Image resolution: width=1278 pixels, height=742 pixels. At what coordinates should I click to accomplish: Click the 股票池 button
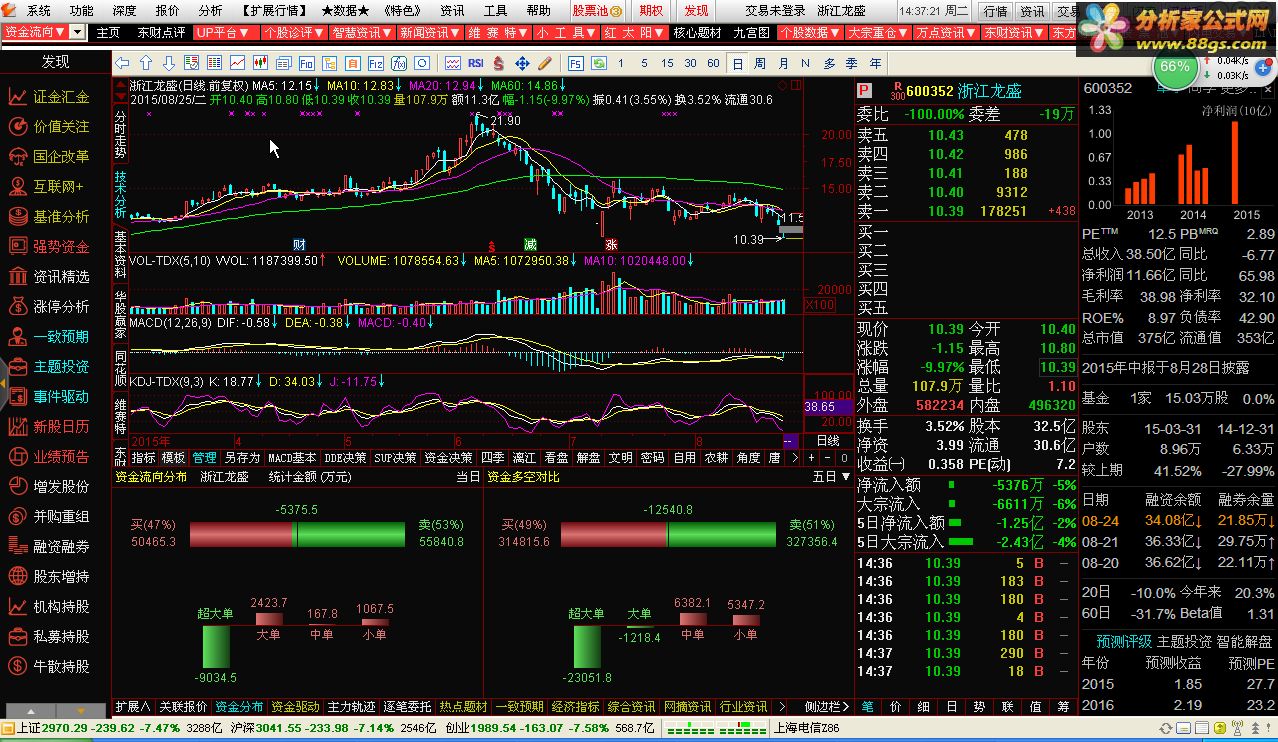[598, 11]
